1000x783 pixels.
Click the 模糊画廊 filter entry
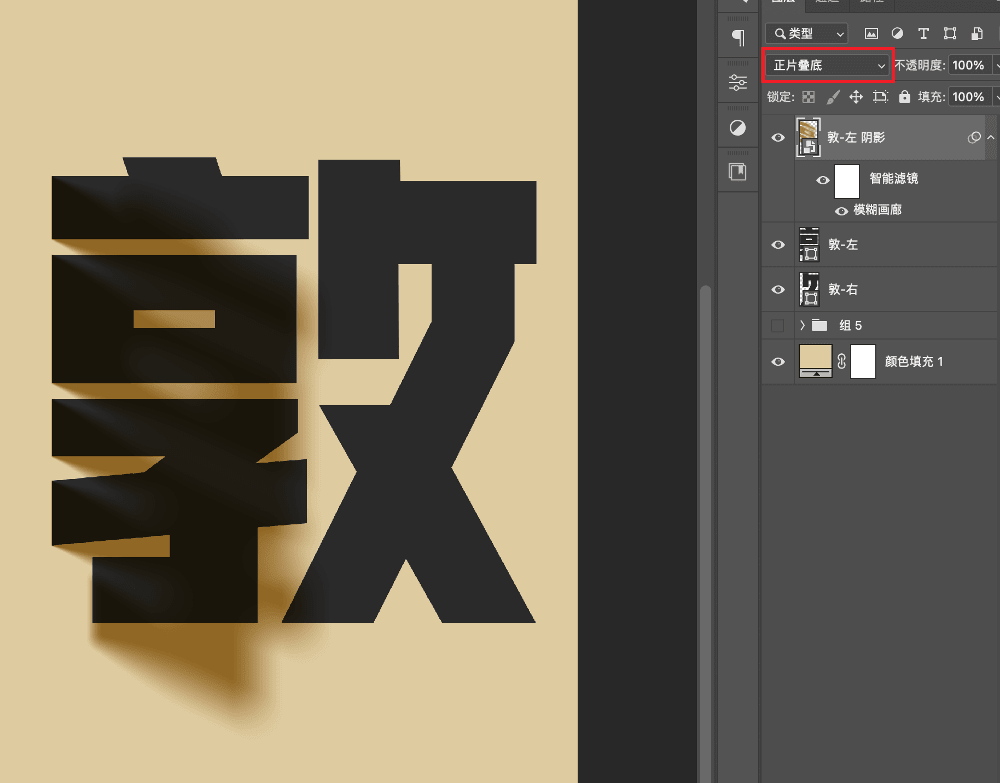878,210
